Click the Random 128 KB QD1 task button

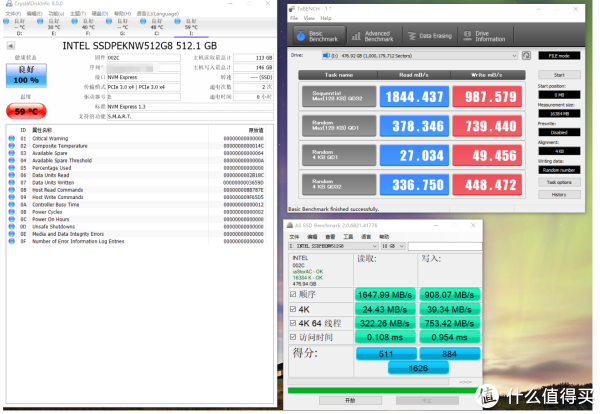point(339,126)
